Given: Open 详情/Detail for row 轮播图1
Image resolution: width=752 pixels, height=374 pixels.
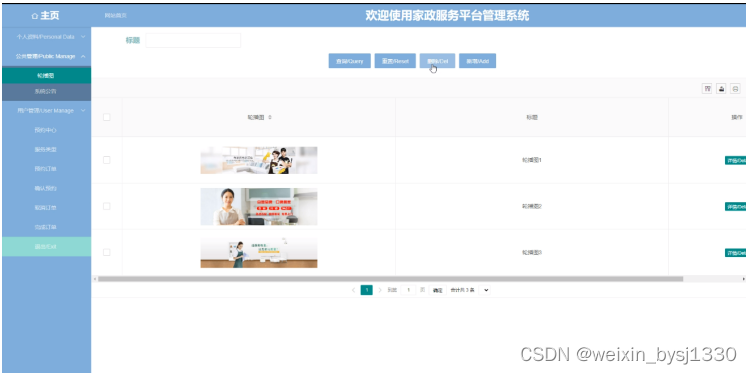Looking at the screenshot, I should click(736, 160).
